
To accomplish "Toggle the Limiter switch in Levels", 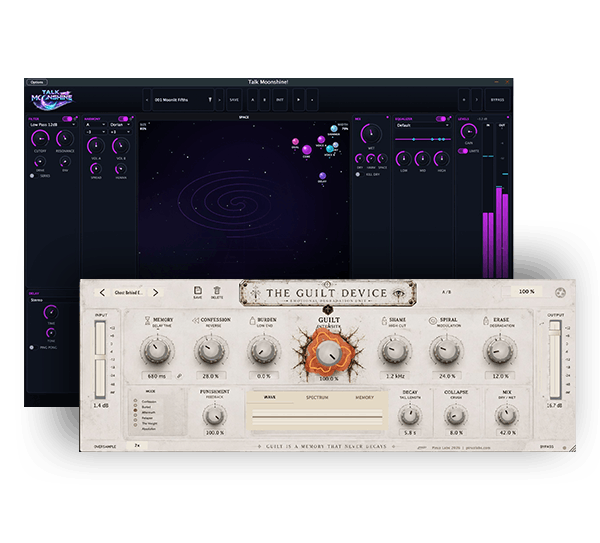I will (x=463, y=151).
